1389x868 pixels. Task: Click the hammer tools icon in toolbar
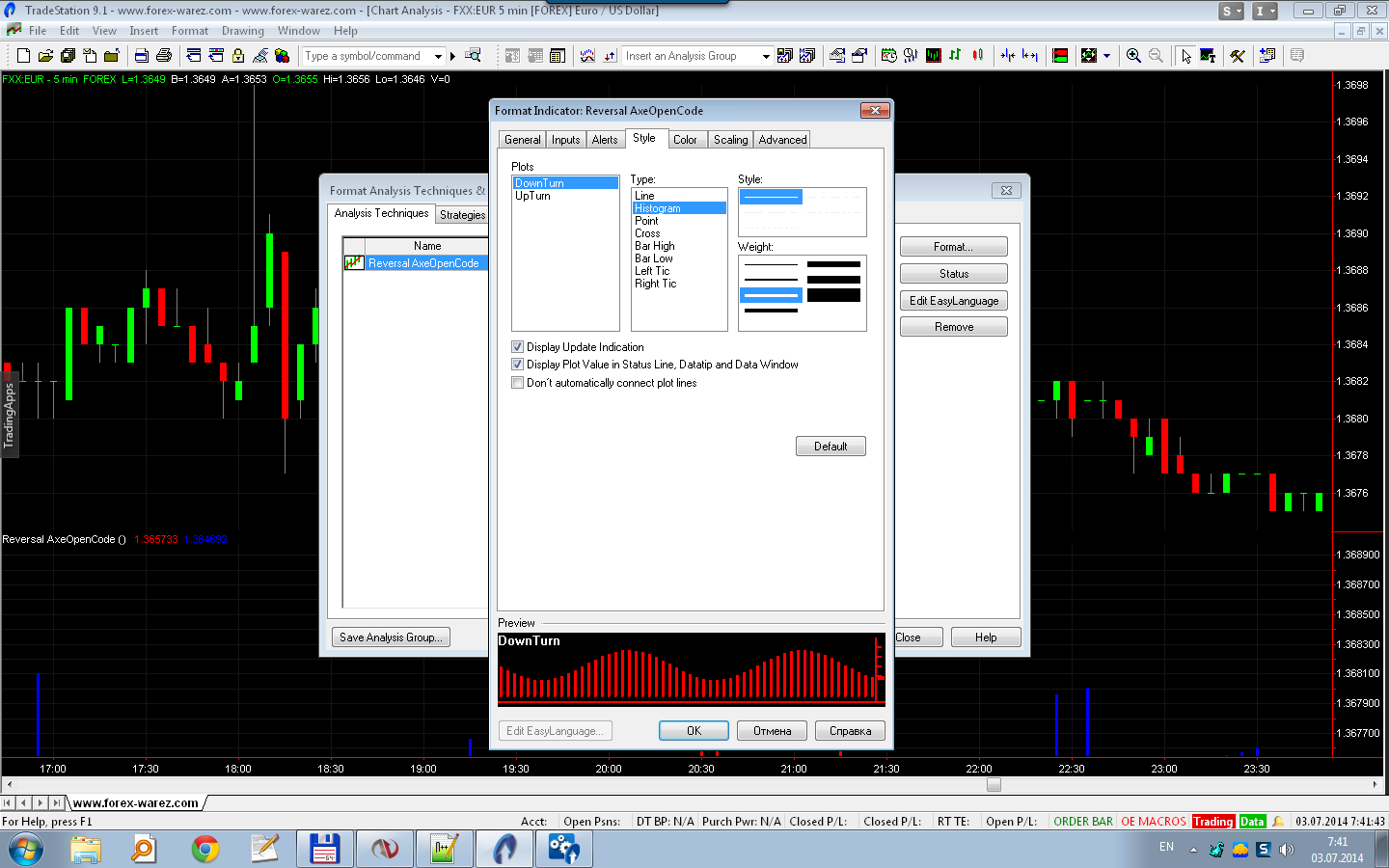tap(1238, 56)
